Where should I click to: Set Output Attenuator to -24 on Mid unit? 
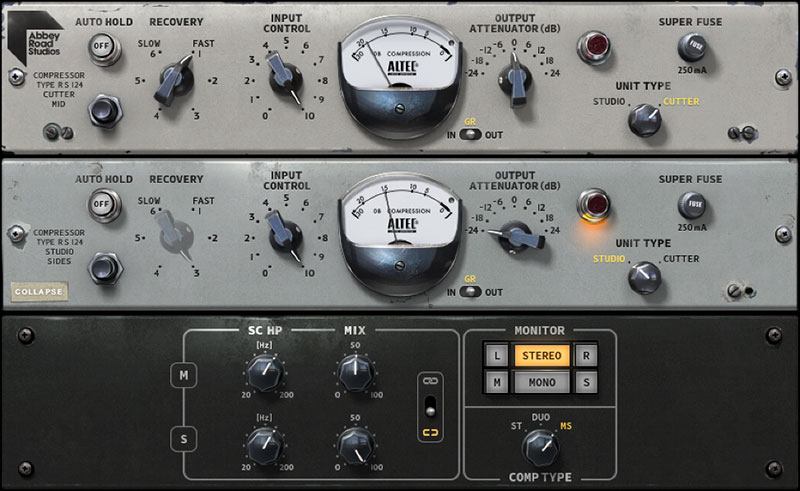(472, 73)
